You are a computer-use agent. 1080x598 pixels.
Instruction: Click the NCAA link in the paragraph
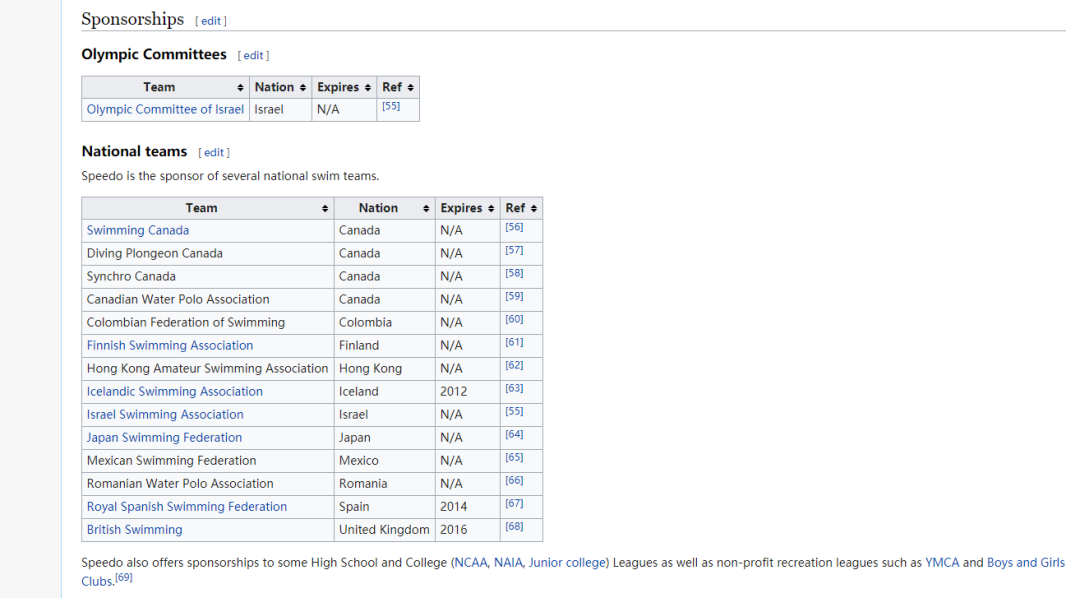(471, 563)
